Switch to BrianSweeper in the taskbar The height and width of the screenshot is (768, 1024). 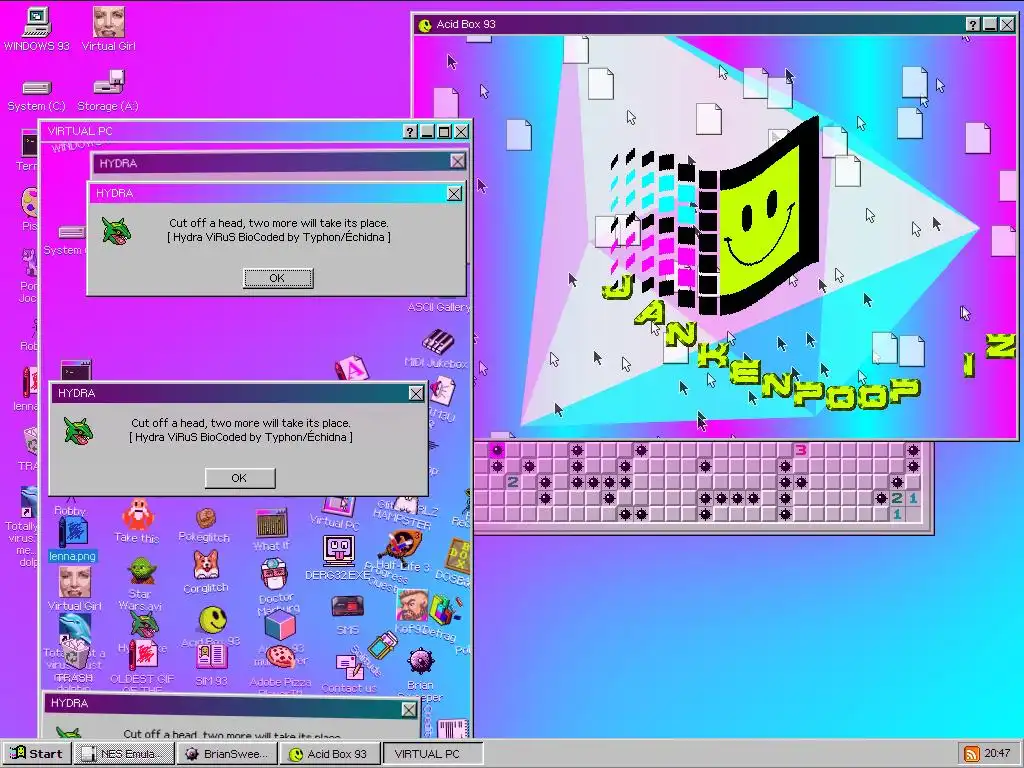[227, 754]
